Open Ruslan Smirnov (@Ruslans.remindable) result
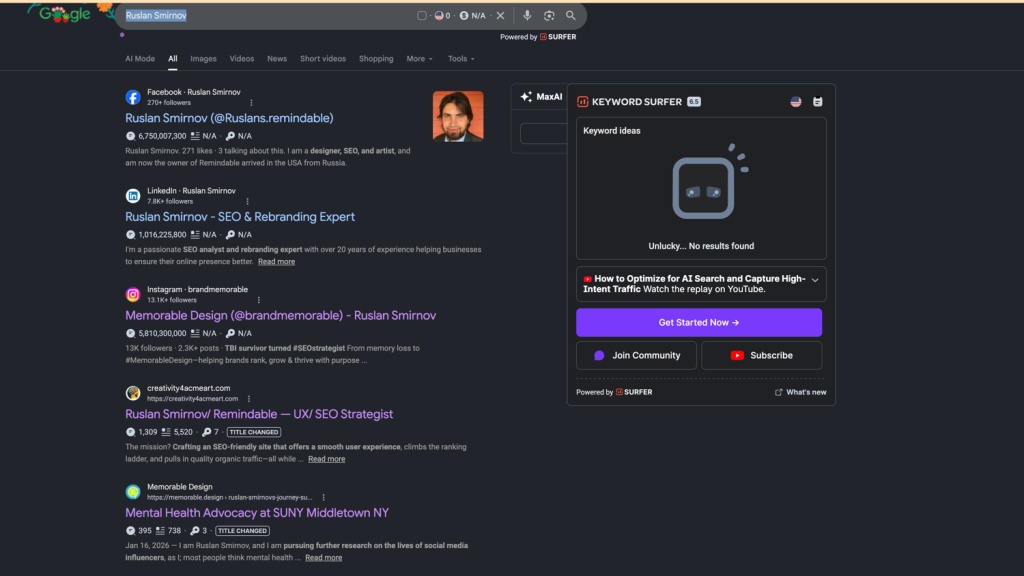This screenshot has height=576, width=1024. click(x=229, y=118)
